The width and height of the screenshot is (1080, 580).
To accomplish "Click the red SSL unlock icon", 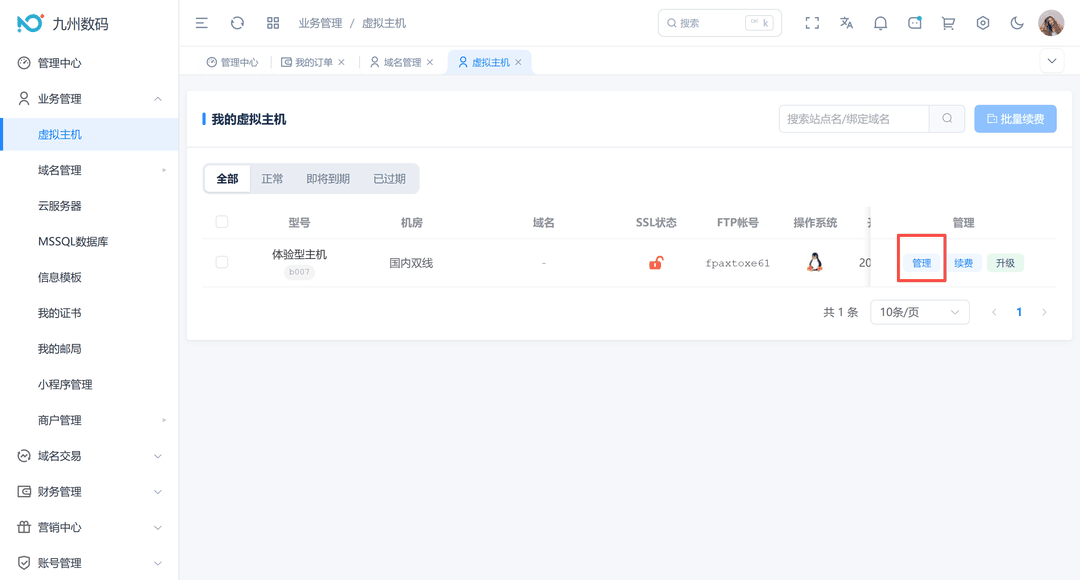I will tap(656, 262).
